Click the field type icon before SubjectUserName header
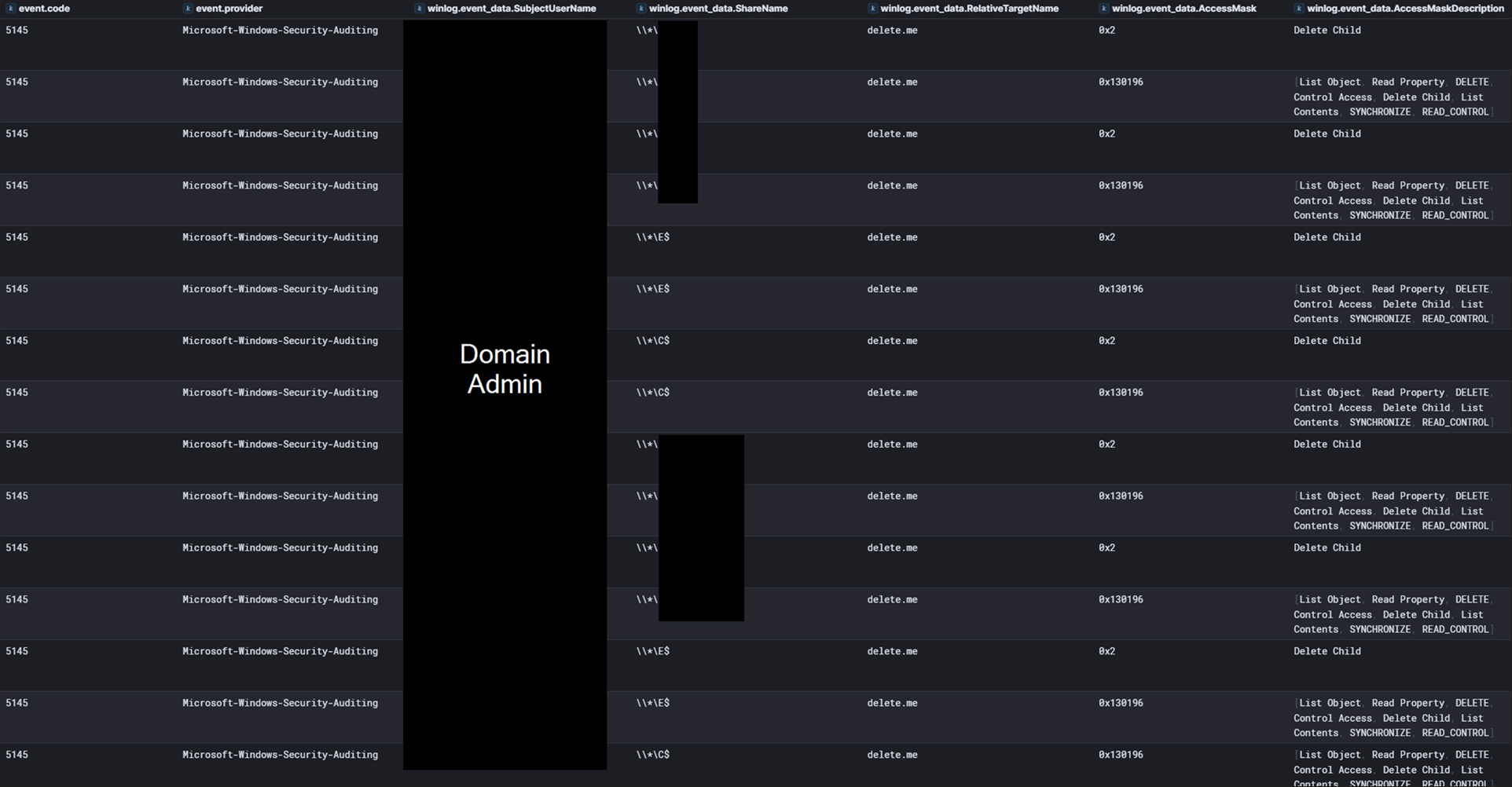Image resolution: width=1512 pixels, height=787 pixels. 420,9
